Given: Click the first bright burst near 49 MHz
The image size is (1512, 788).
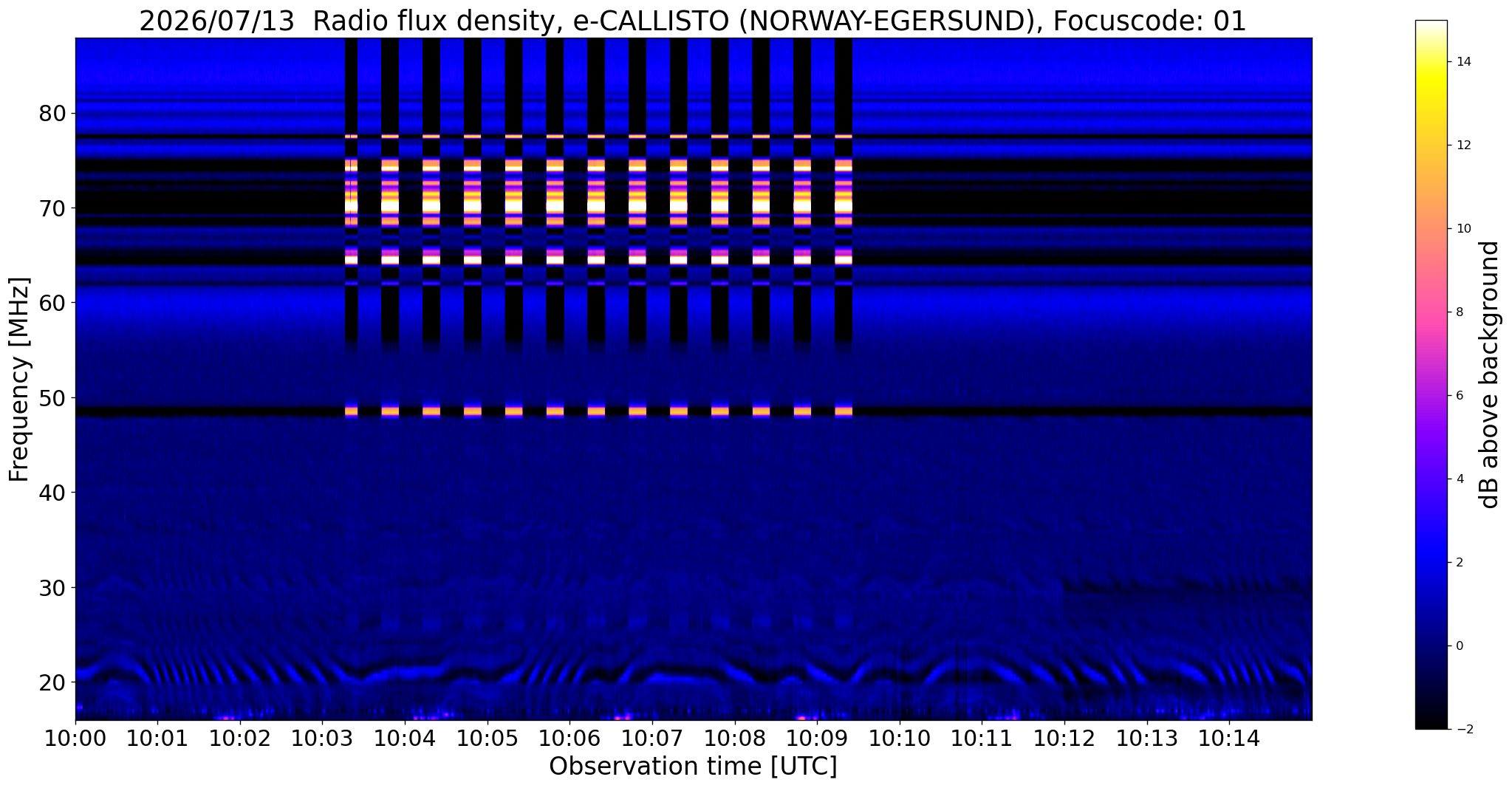Looking at the screenshot, I should (352, 411).
